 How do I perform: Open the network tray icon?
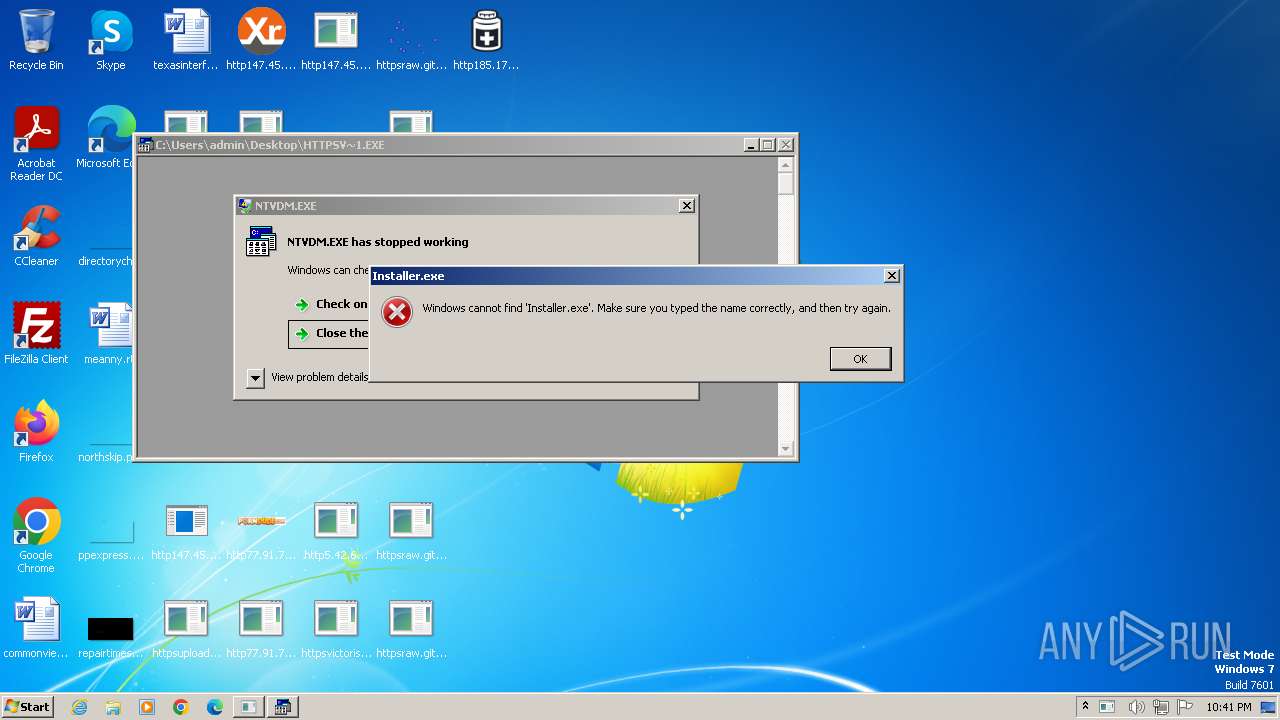(1160, 707)
